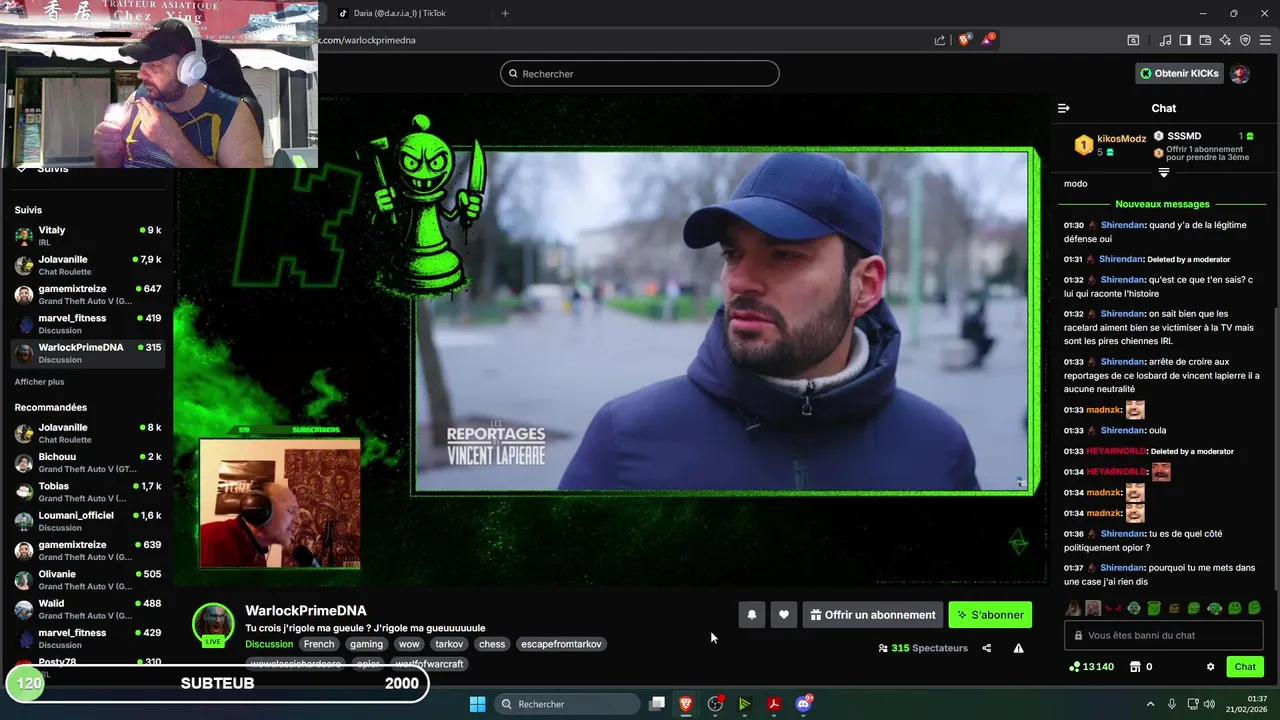
Task: Share the stream via the share icon
Action: (x=987, y=648)
